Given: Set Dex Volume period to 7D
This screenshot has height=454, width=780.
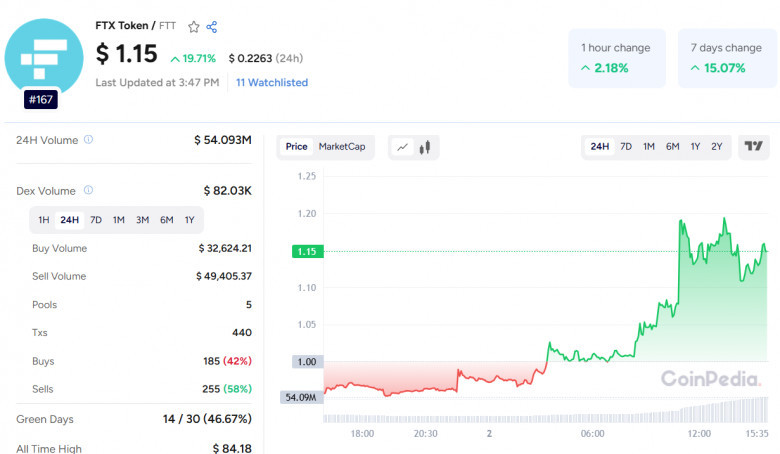Looking at the screenshot, I should coord(96,220).
